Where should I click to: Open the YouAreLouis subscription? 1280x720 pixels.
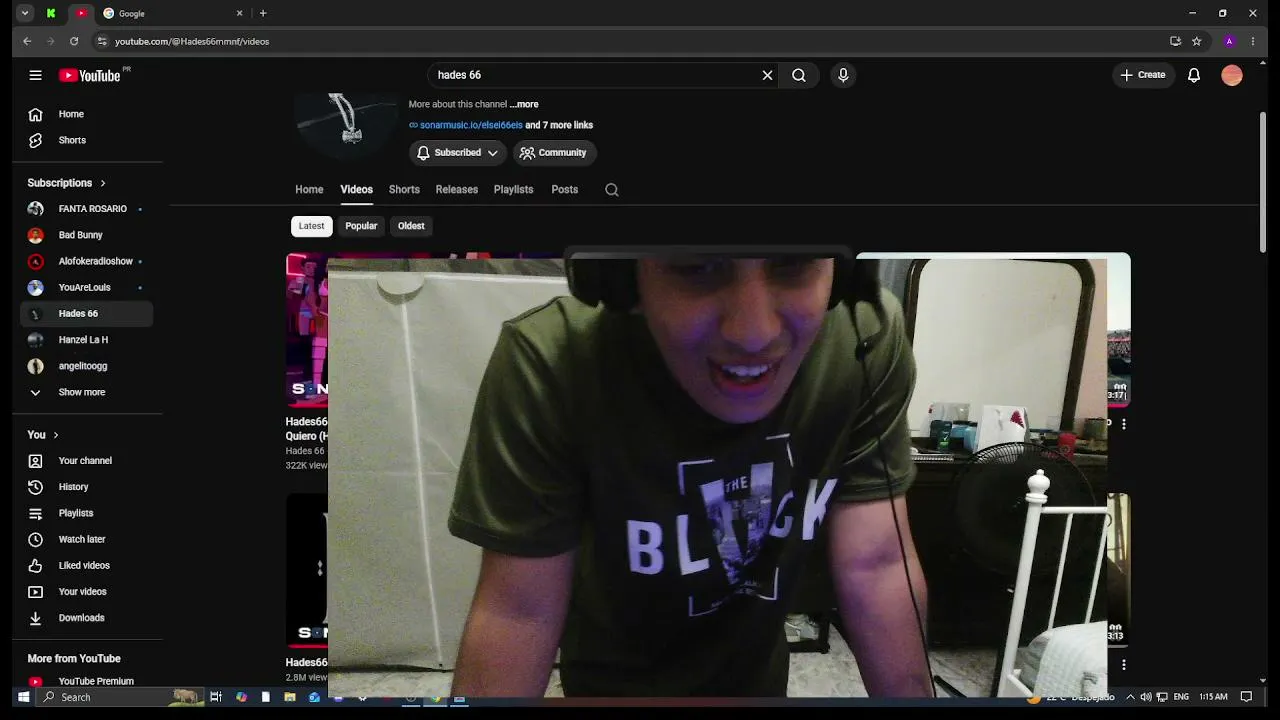pyautogui.click(x=86, y=287)
